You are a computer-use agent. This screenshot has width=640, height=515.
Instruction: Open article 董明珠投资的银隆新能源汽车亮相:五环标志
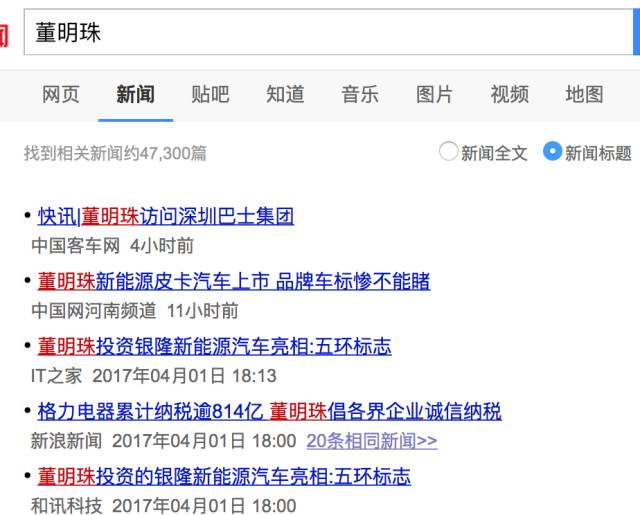(224, 476)
